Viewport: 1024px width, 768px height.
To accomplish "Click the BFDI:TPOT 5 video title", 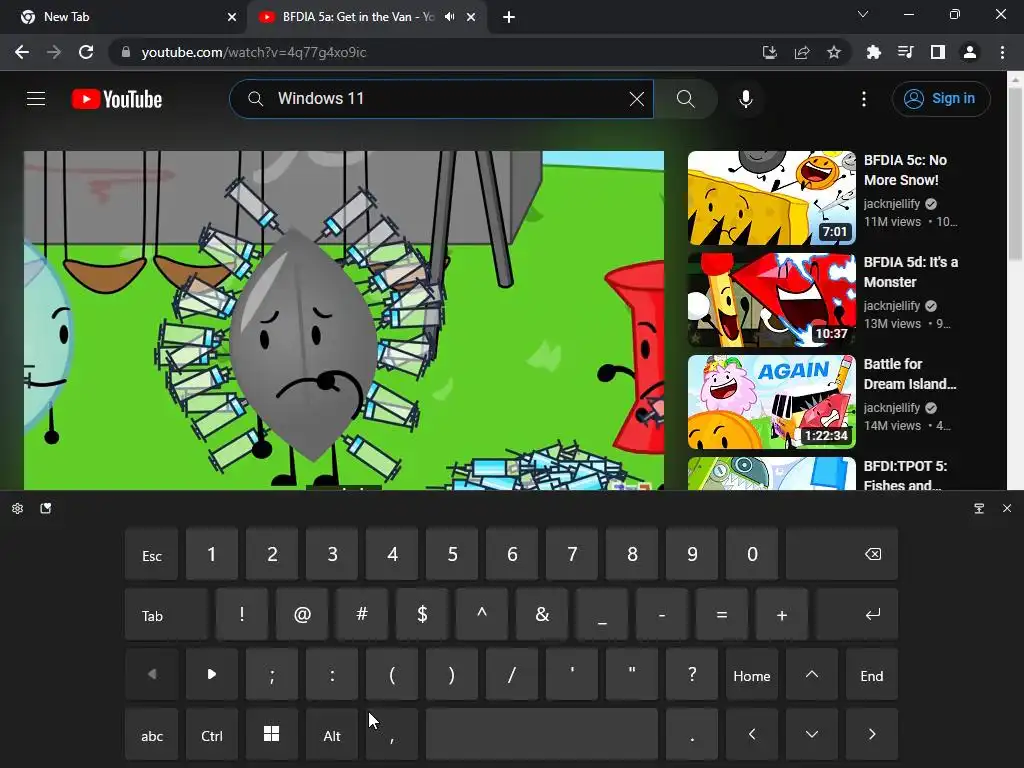I will pos(905,475).
